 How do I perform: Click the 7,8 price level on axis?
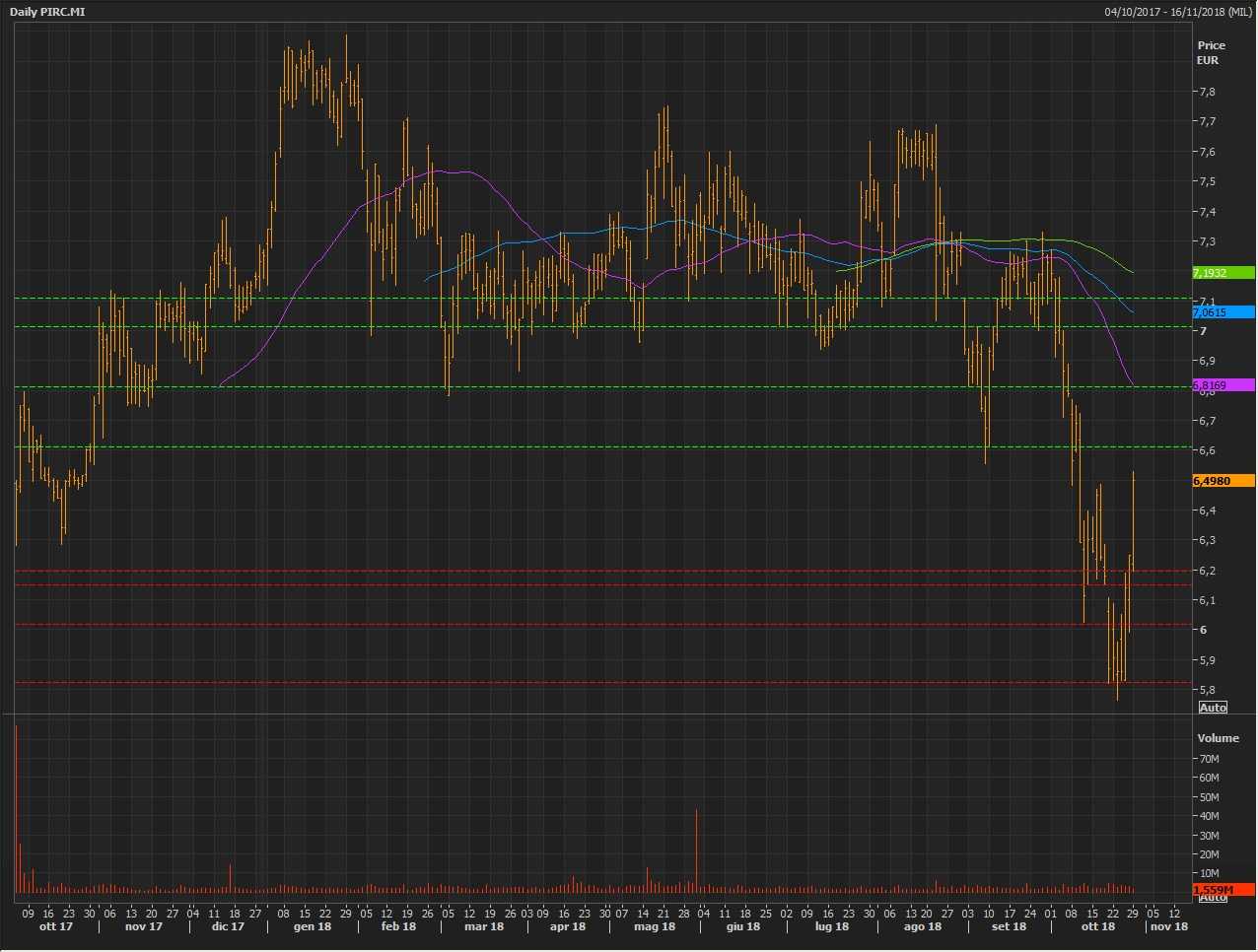[x=1207, y=92]
